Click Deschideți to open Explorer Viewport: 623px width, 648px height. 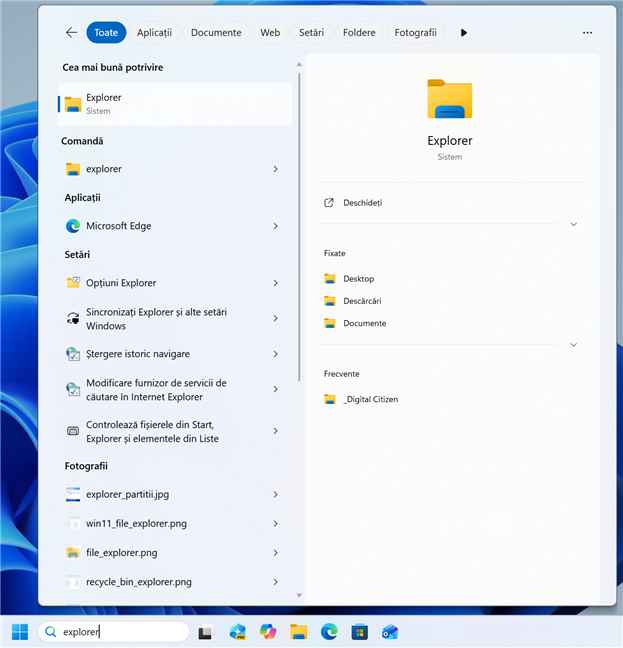[x=362, y=203]
